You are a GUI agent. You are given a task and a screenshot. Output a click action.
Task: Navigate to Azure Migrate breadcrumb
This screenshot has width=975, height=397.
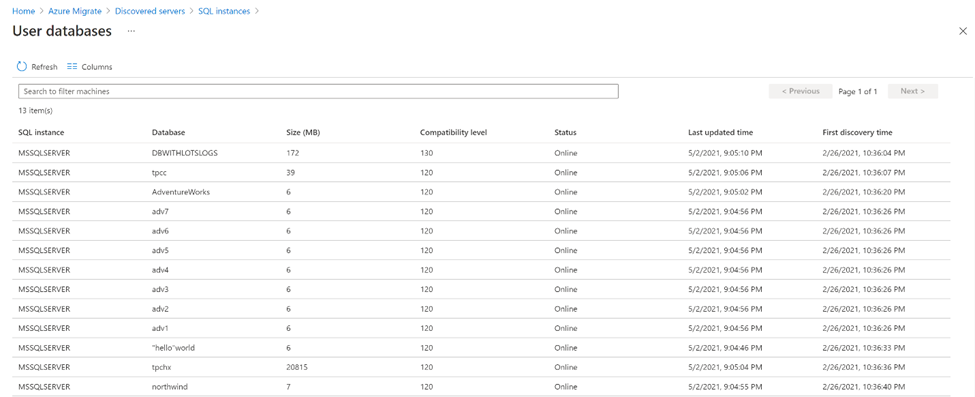coord(75,11)
